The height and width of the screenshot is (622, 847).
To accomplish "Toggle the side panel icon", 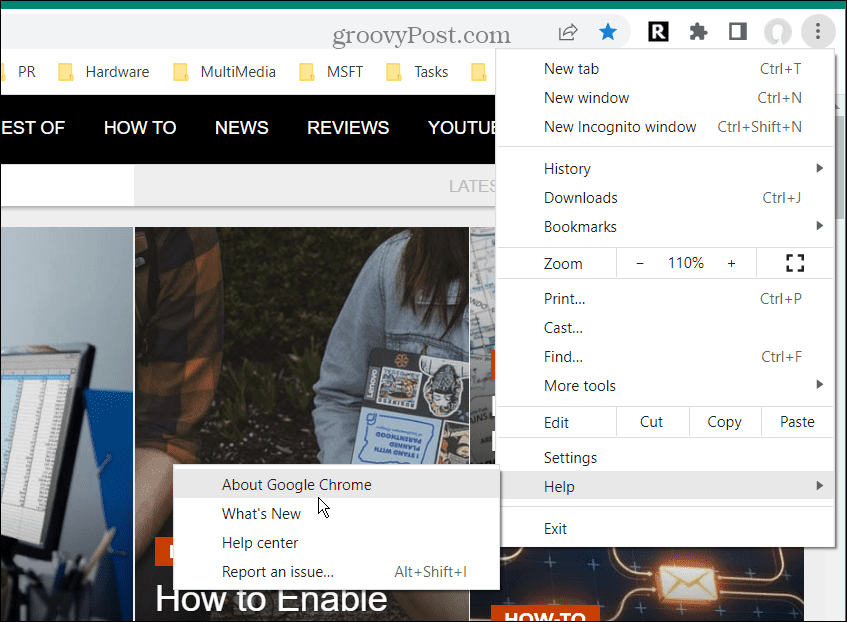I will click(x=737, y=31).
